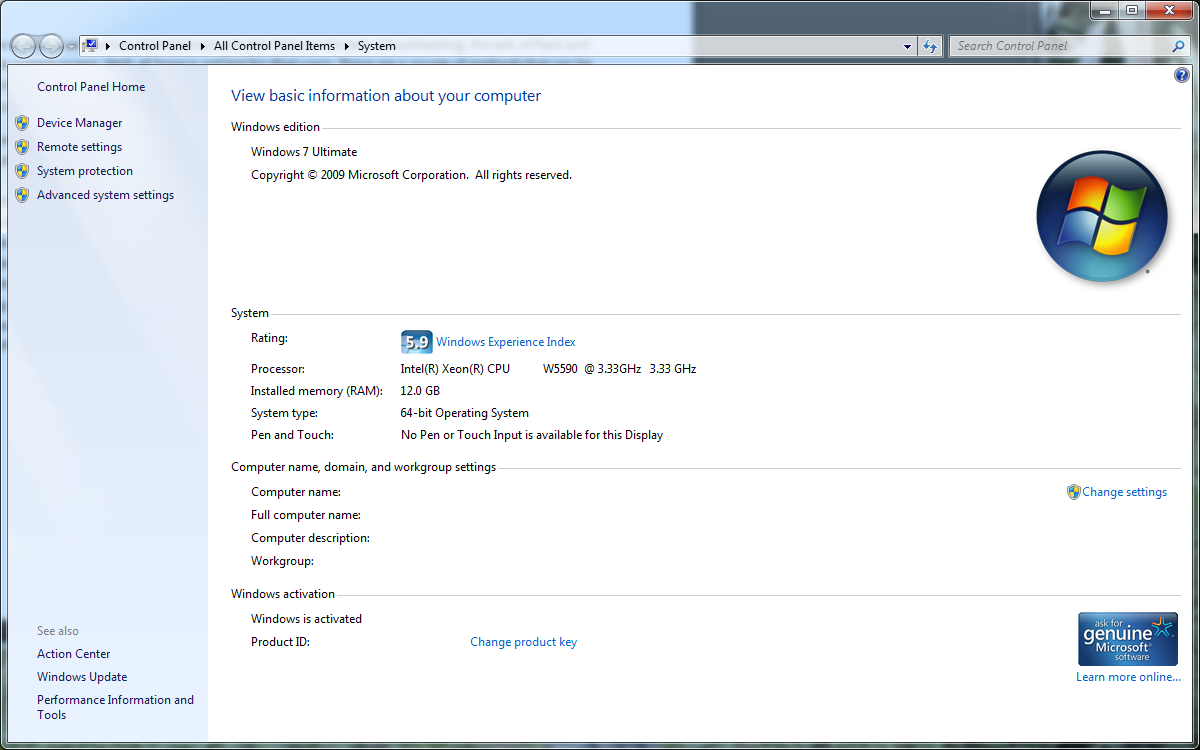Click Change product key link
The height and width of the screenshot is (750, 1200).
(x=523, y=642)
